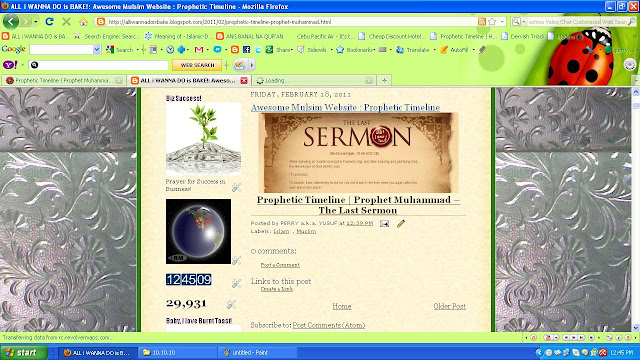Open the Awesome Mulsim Website : Prophetic Timeline title link

(x=345, y=107)
